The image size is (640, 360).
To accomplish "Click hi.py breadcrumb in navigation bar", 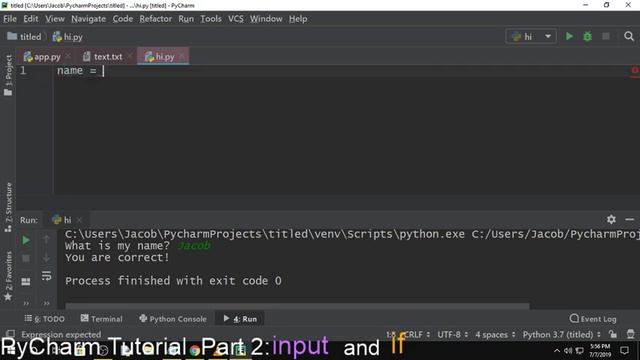I will tap(68, 37).
